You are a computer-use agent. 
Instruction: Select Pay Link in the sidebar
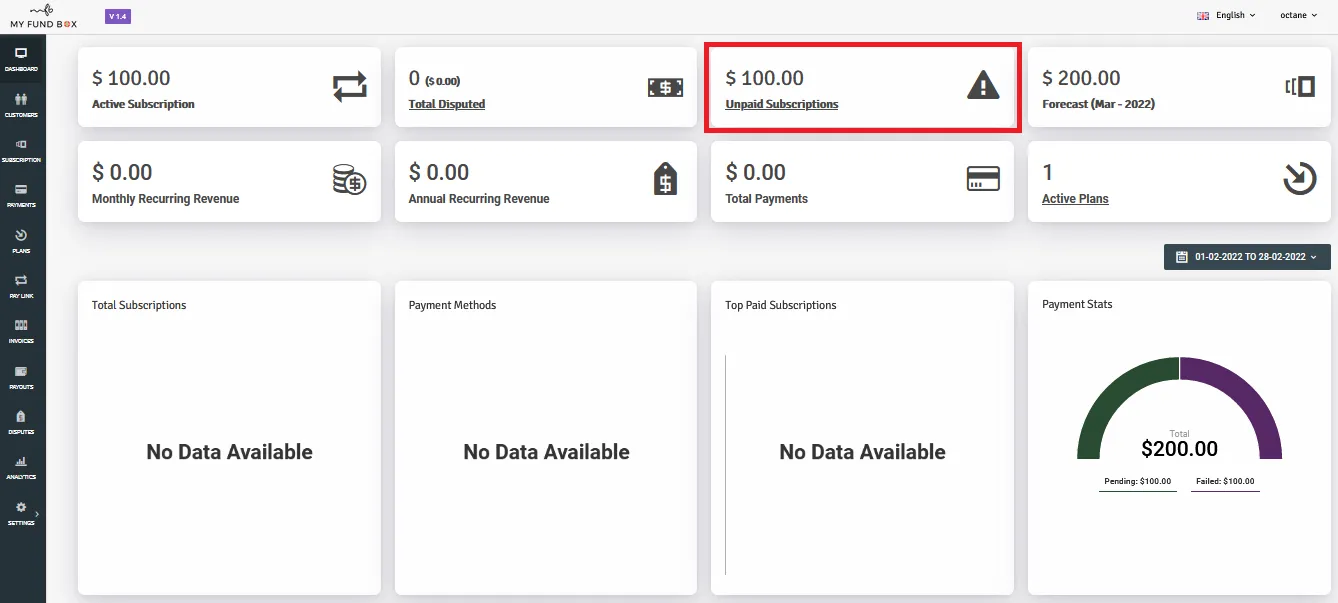tap(21, 286)
